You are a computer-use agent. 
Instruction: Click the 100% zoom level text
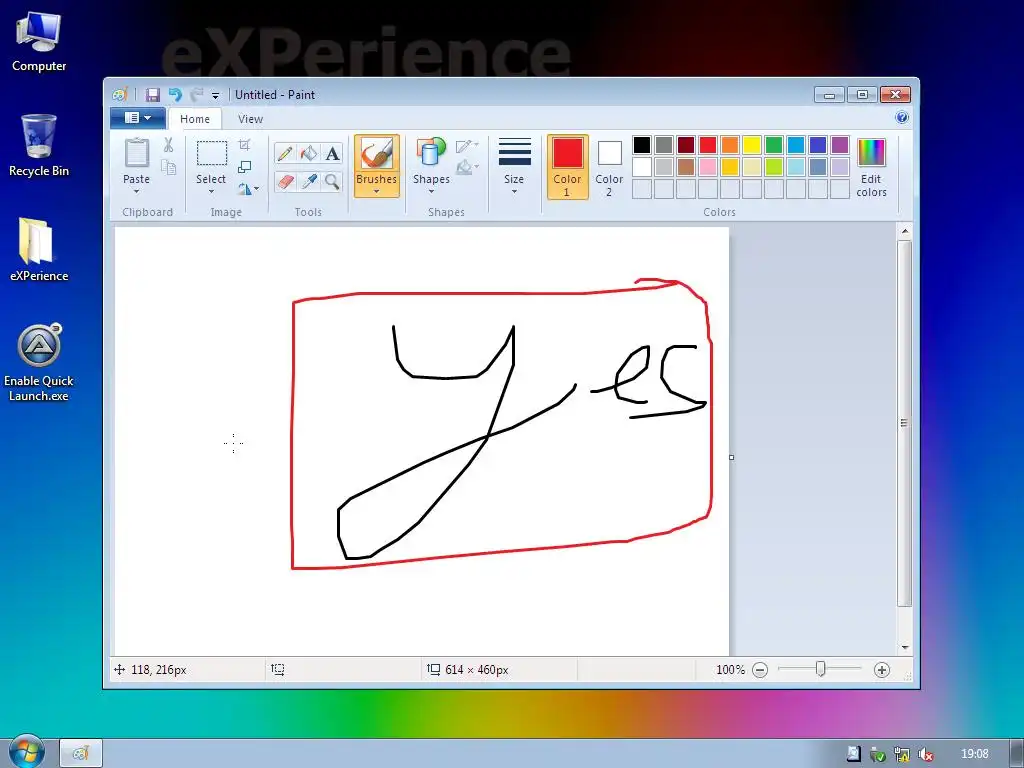[730, 669]
